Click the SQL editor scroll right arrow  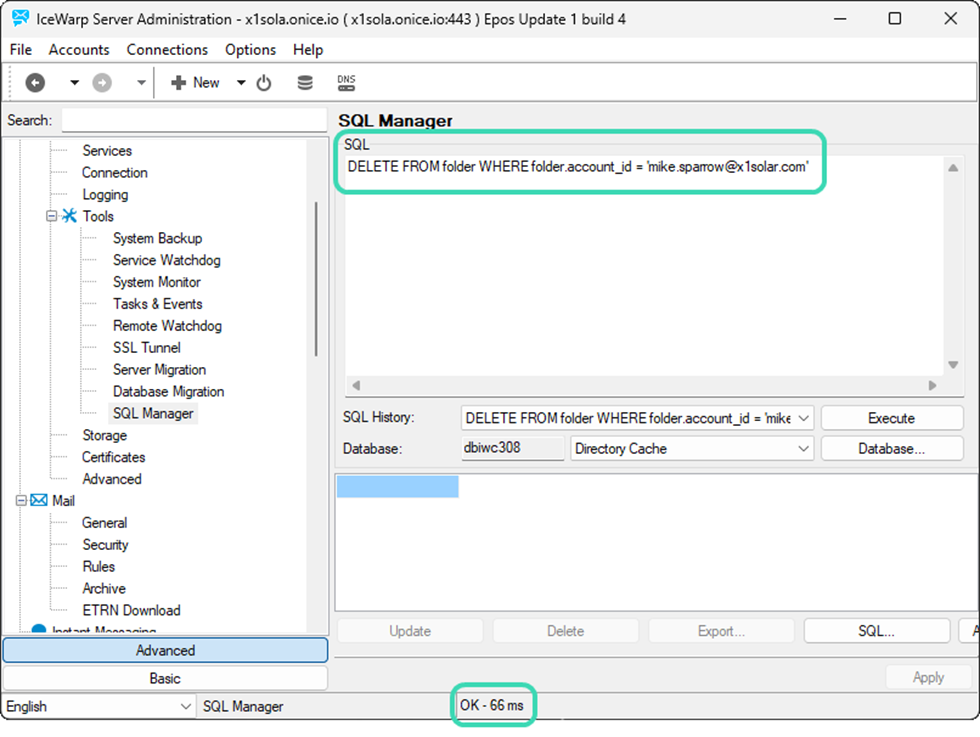pyautogui.click(x=932, y=386)
